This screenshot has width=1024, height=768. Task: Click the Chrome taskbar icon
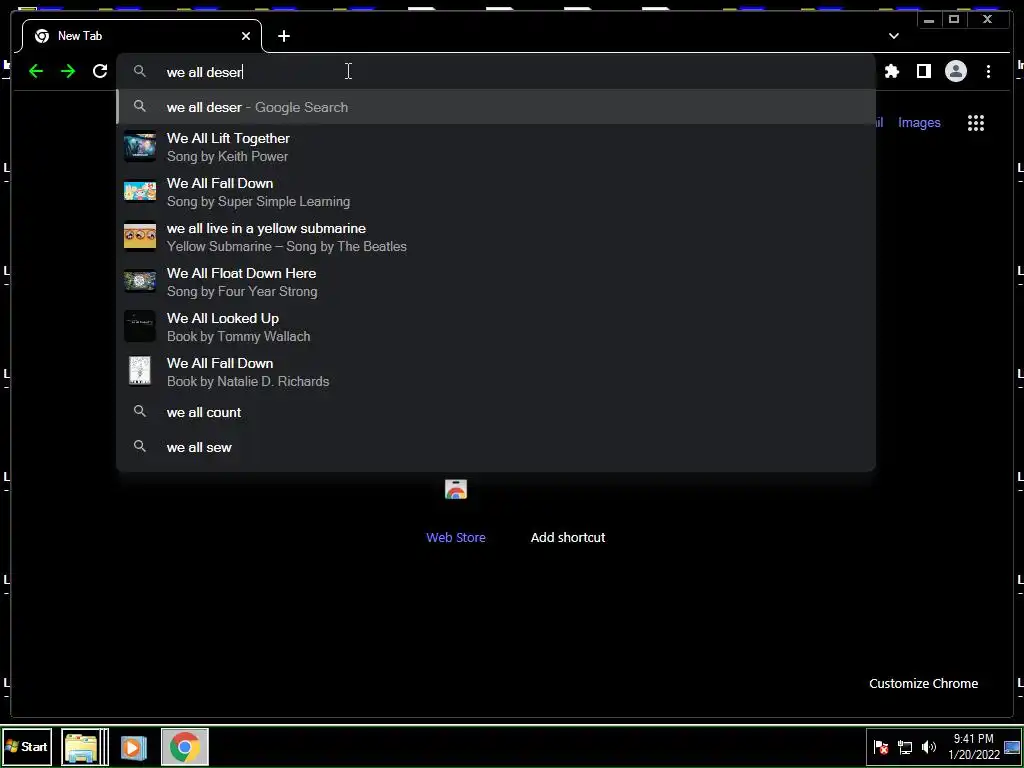click(185, 746)
